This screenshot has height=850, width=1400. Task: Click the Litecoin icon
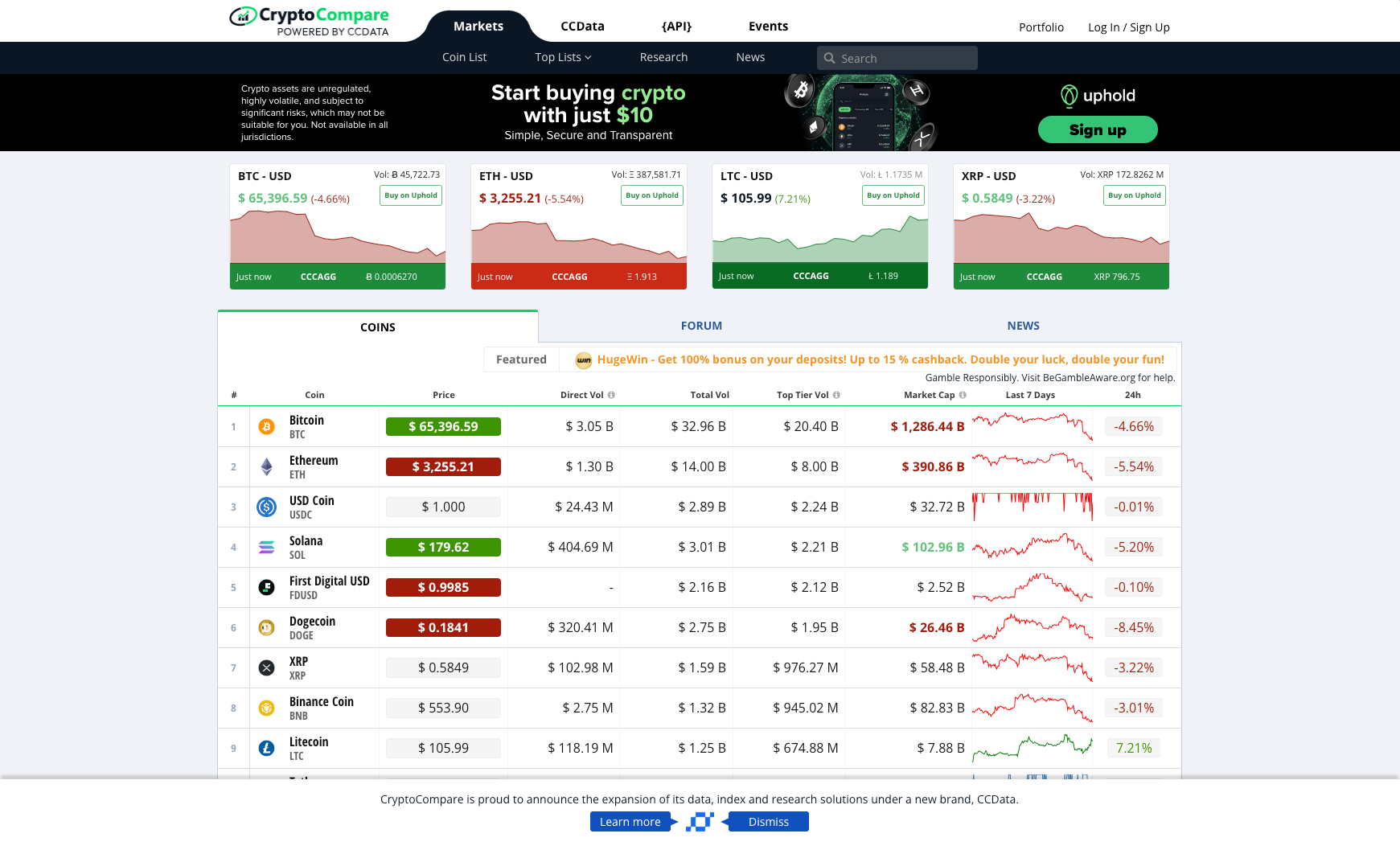[x=266, y=749]
